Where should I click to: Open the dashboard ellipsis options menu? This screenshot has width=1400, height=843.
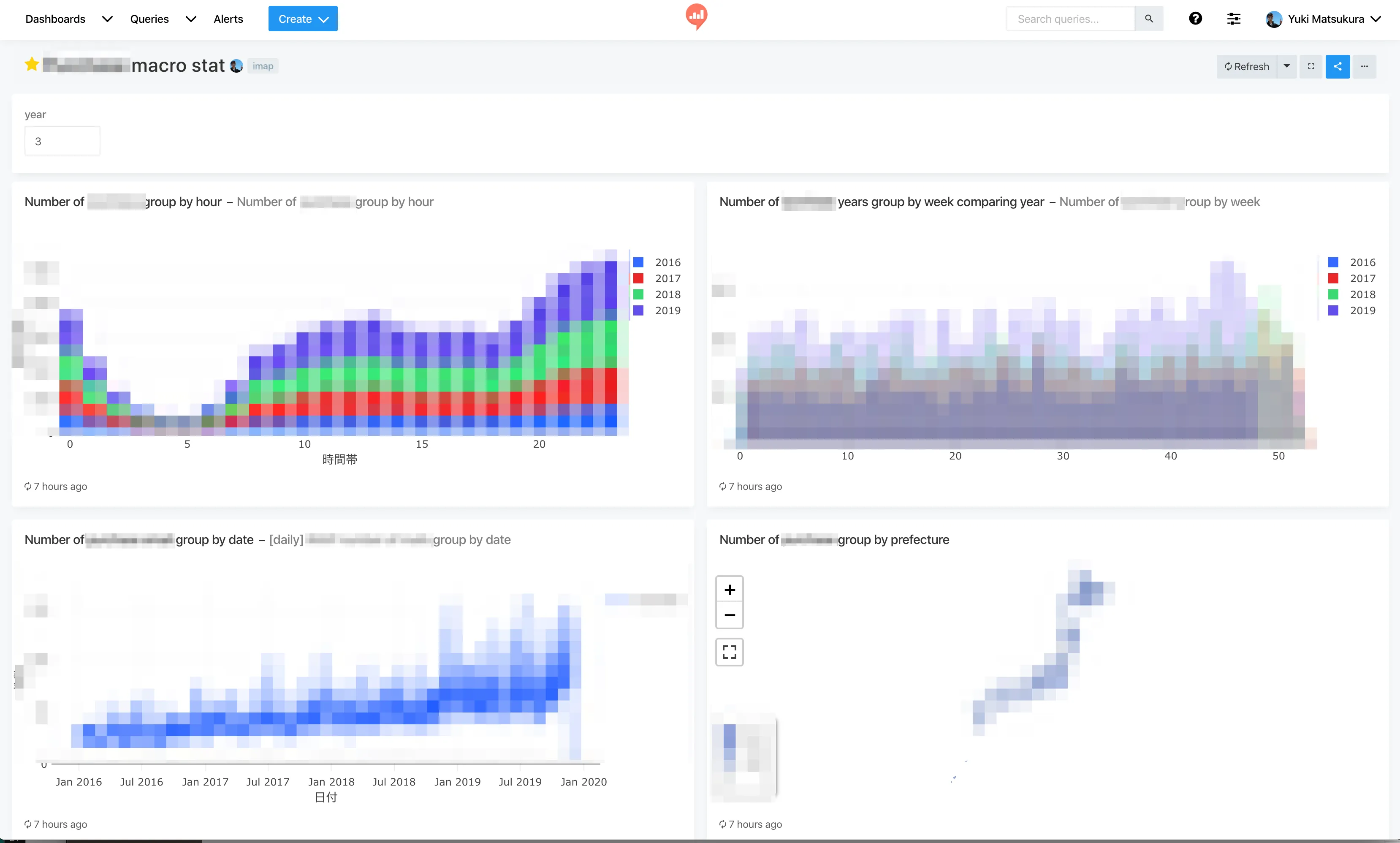(1364, 66)
